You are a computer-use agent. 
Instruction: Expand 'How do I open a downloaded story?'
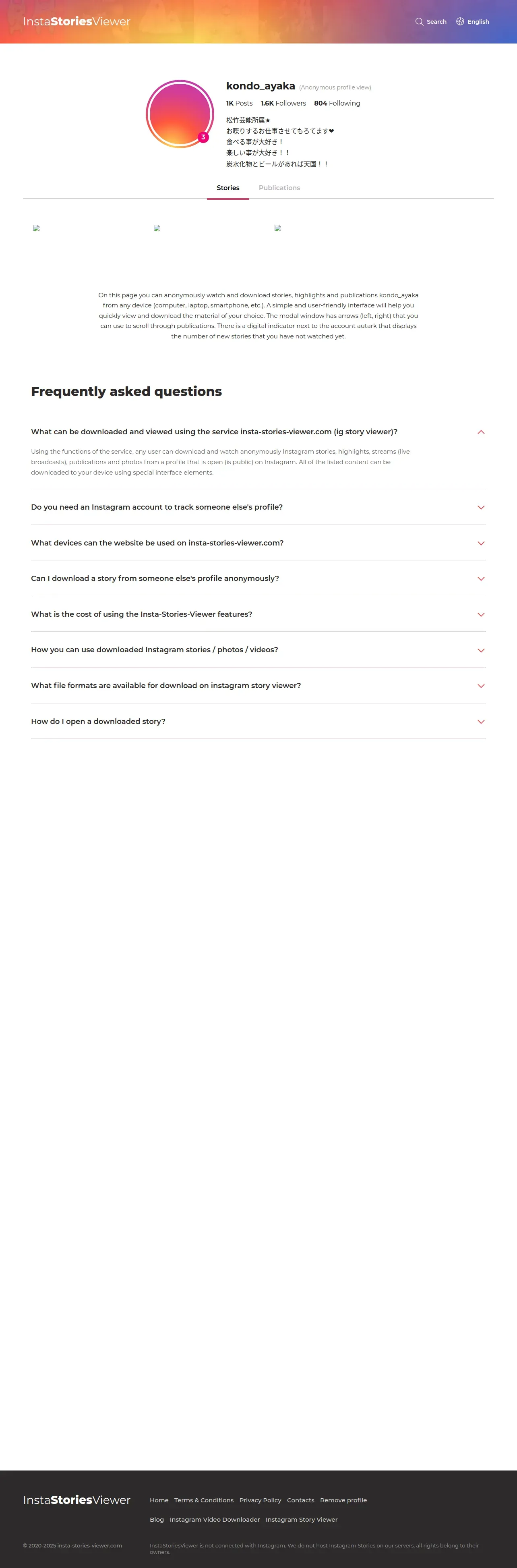coord(99,721)
